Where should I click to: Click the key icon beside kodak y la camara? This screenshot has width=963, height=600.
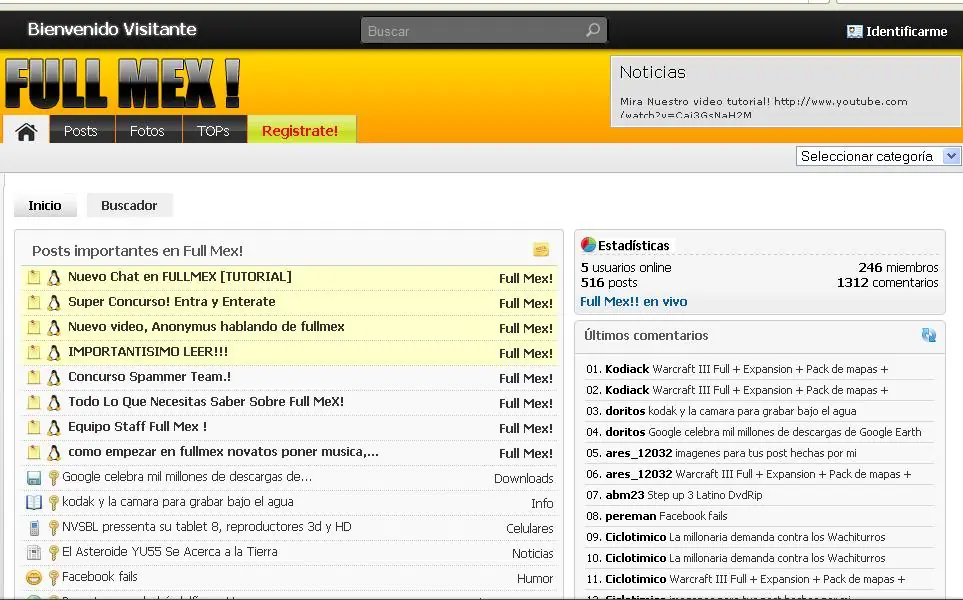53,502
